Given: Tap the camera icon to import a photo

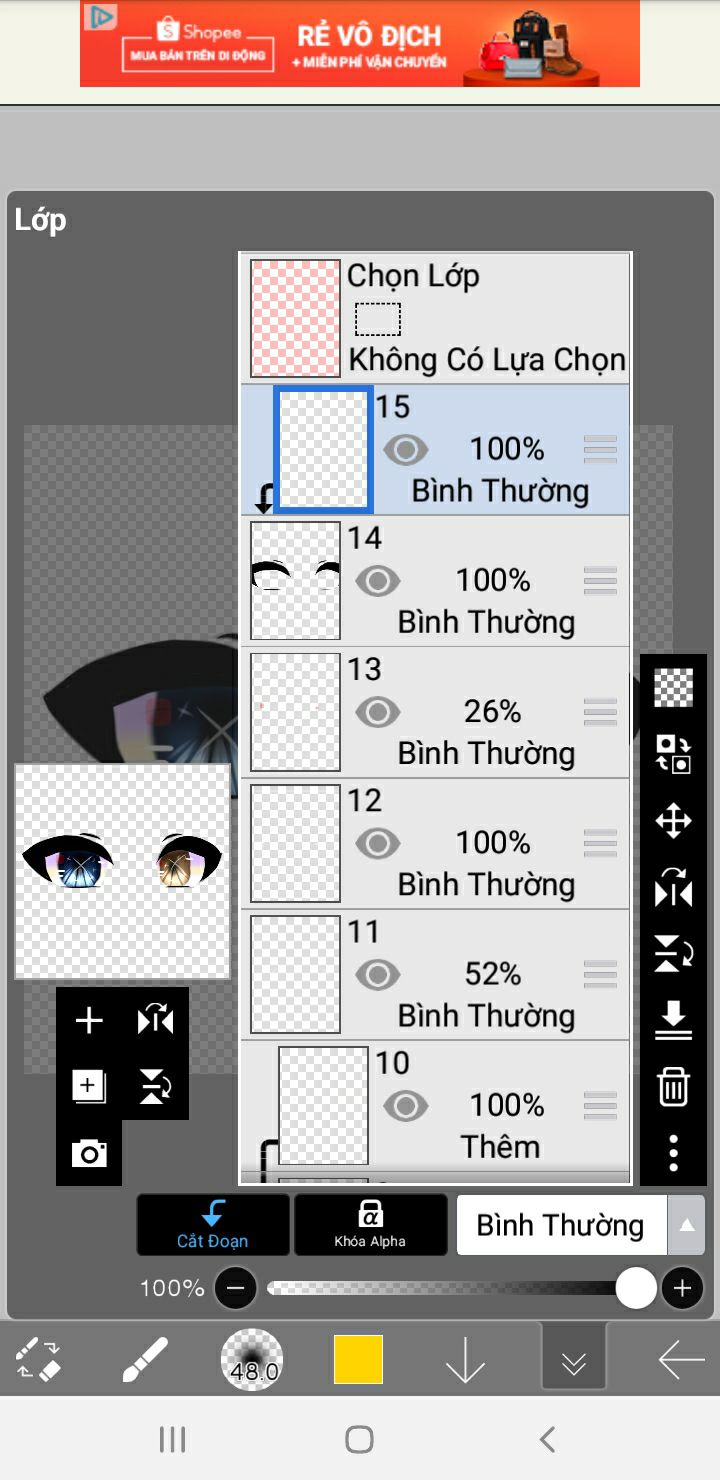Looking at the screenshot, I should pos(89,1154).
